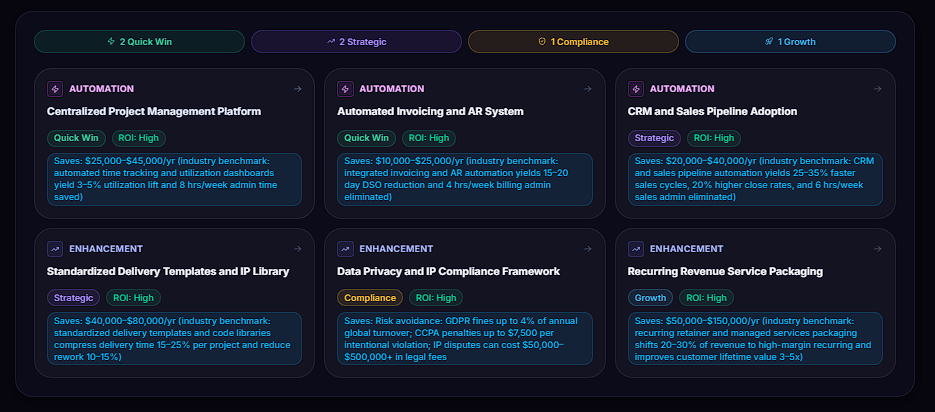Select the 2 Strategic filter tab

[x=357, y=42]
